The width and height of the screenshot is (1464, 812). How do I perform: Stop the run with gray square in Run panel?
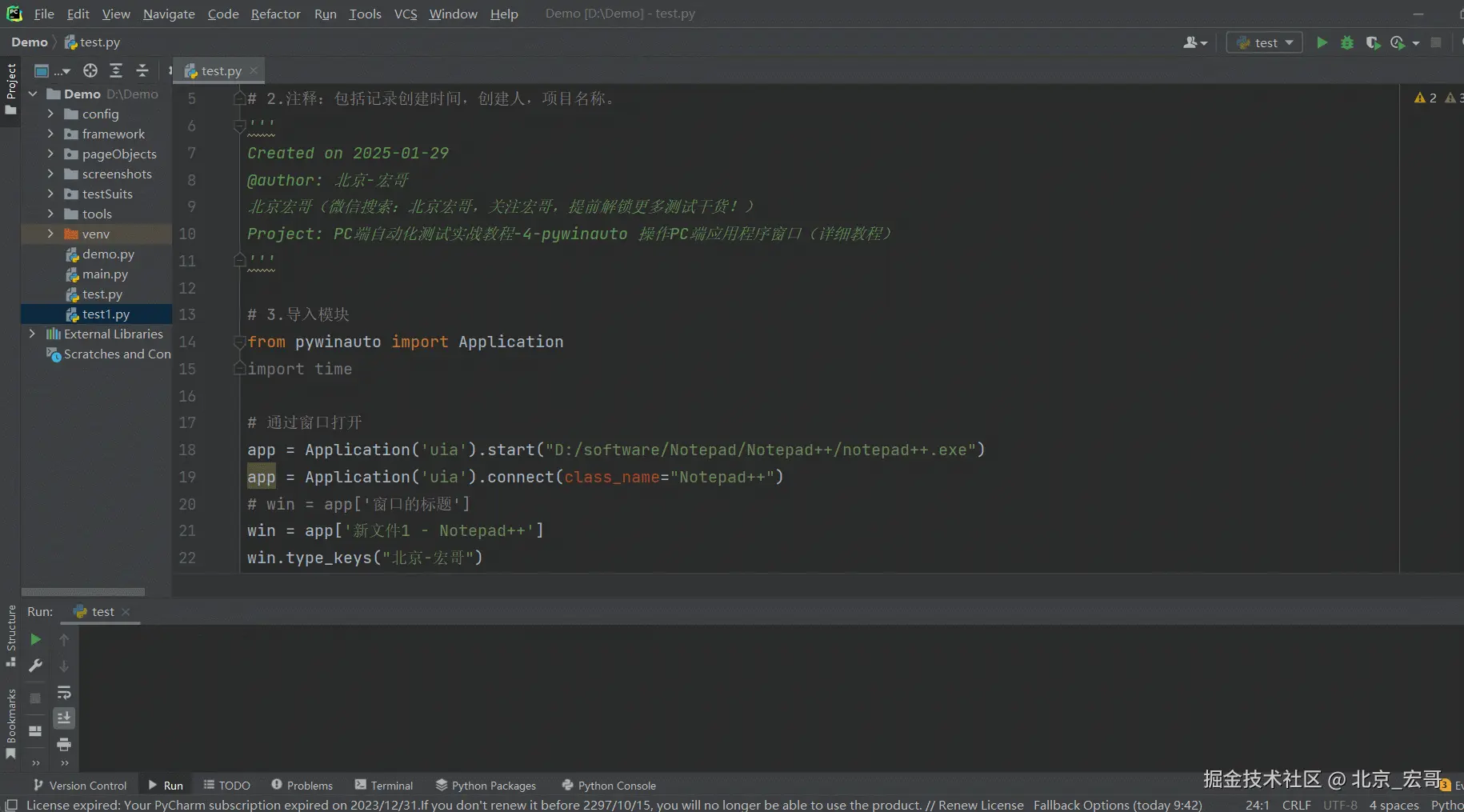(x=35, y=698)
